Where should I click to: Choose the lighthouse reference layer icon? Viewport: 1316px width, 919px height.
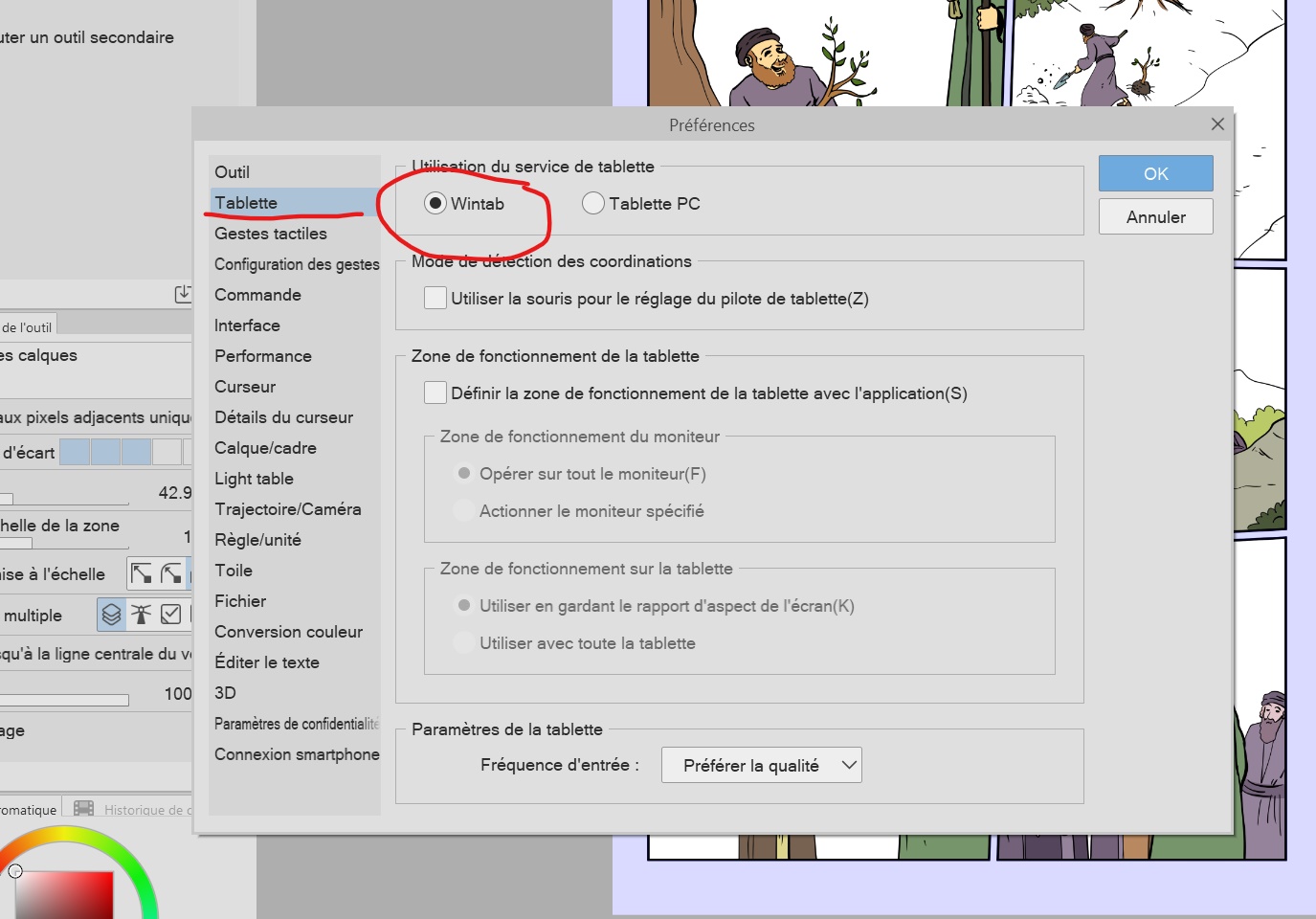142,615
